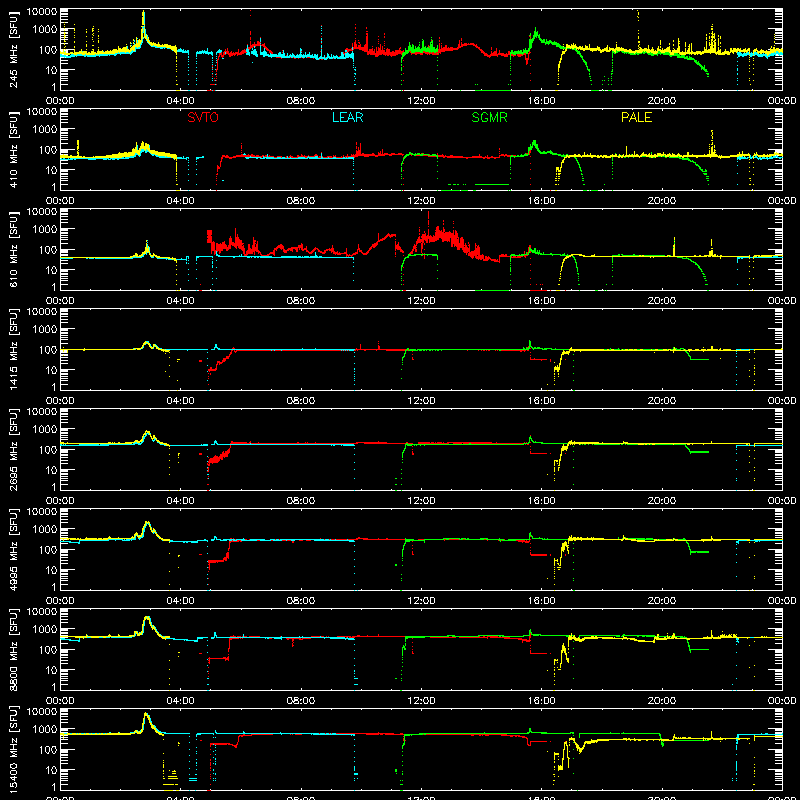Select the 1000 tick value on the 410 MHz axis
The height and width of the screenshot is (800, 800).
45,130
